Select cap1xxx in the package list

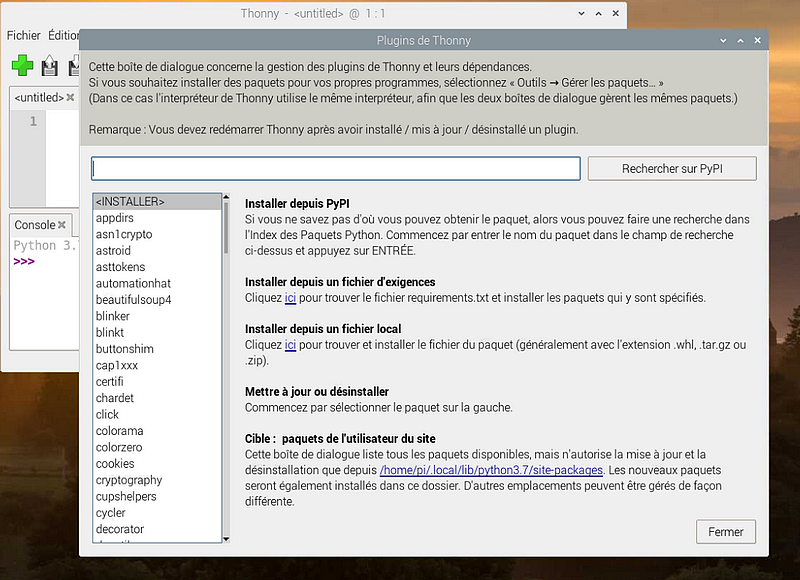coord(157,365)
